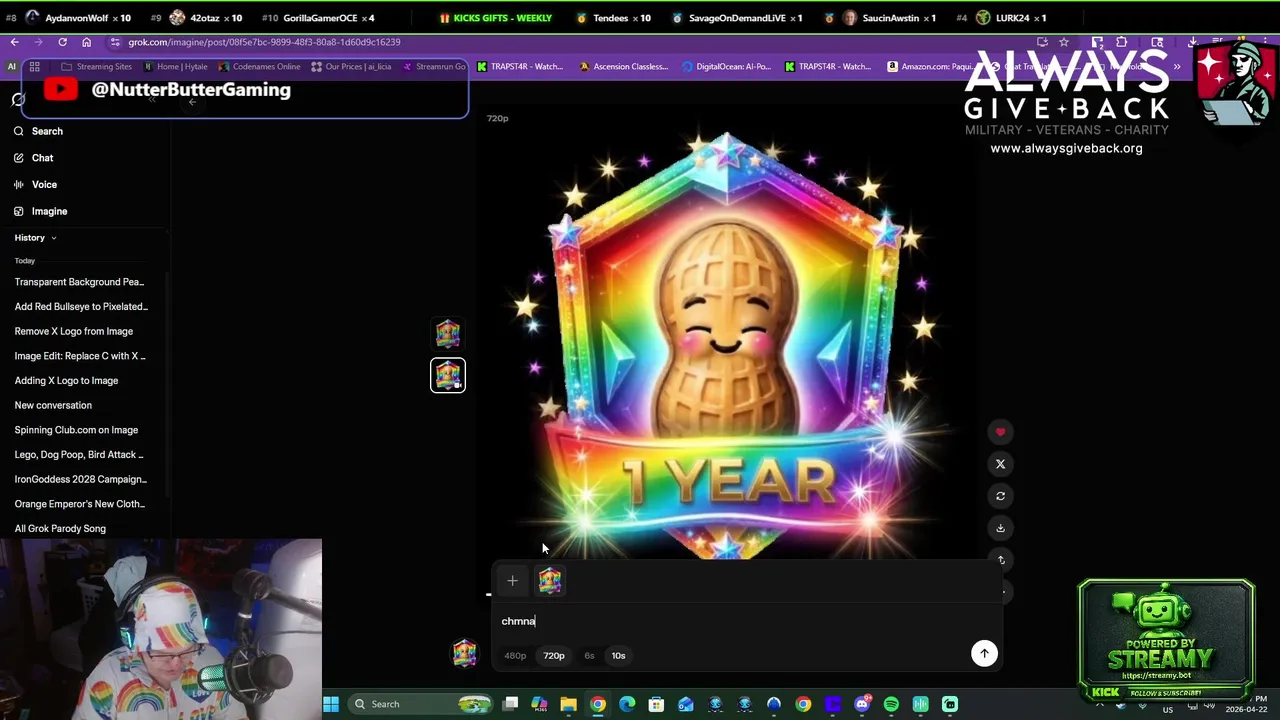The height and width of the screenshot is (720, 1280).
Task: Submit the prompt with the up arrow
Action: (x=984, y=653)
